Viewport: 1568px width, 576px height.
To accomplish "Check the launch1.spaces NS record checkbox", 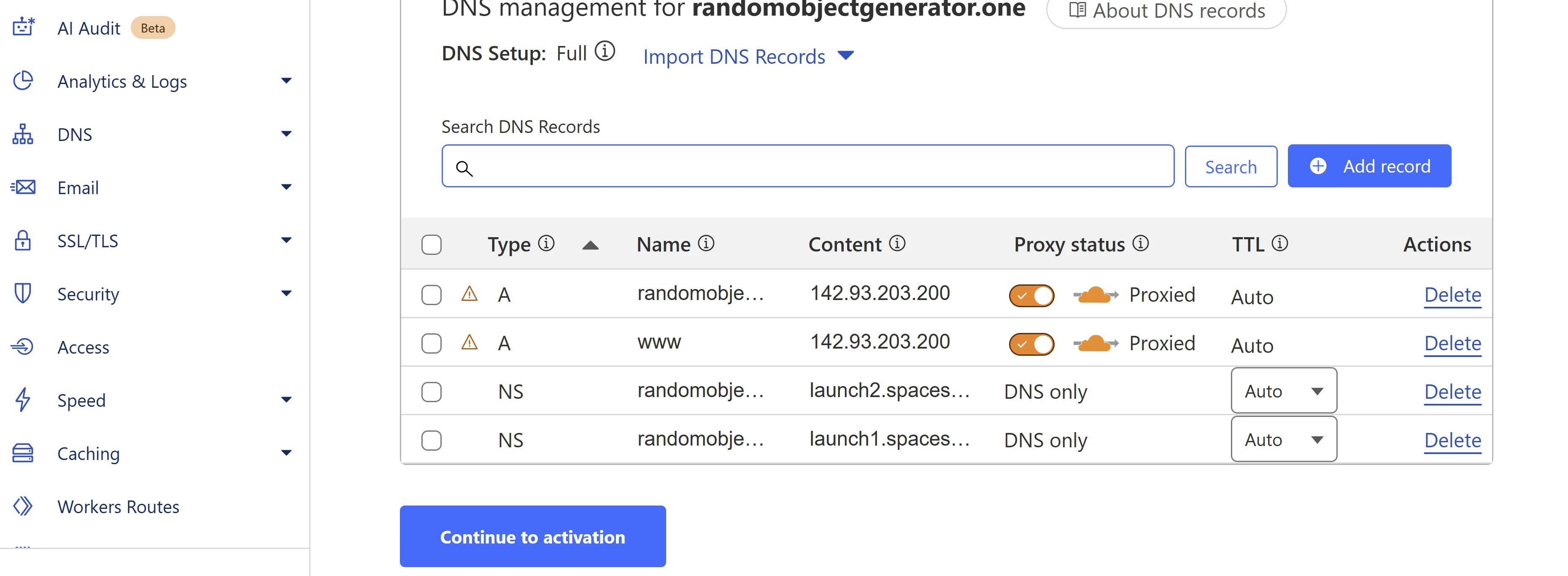I will coord(432,440).
